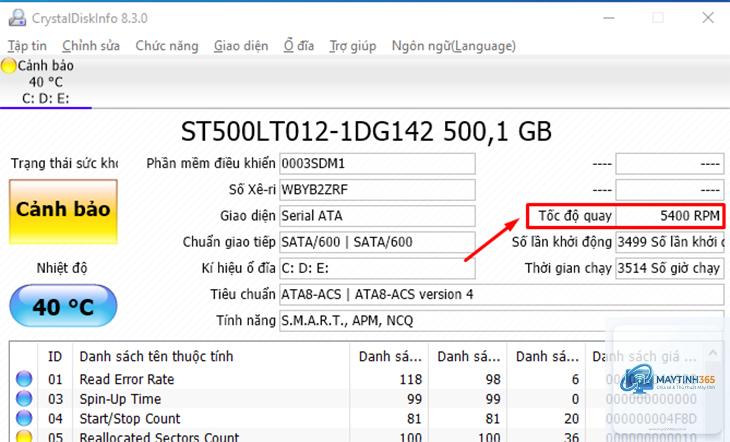
Task: Click the yellow Cảnh báo health status button
Action: tap(63, 211)
